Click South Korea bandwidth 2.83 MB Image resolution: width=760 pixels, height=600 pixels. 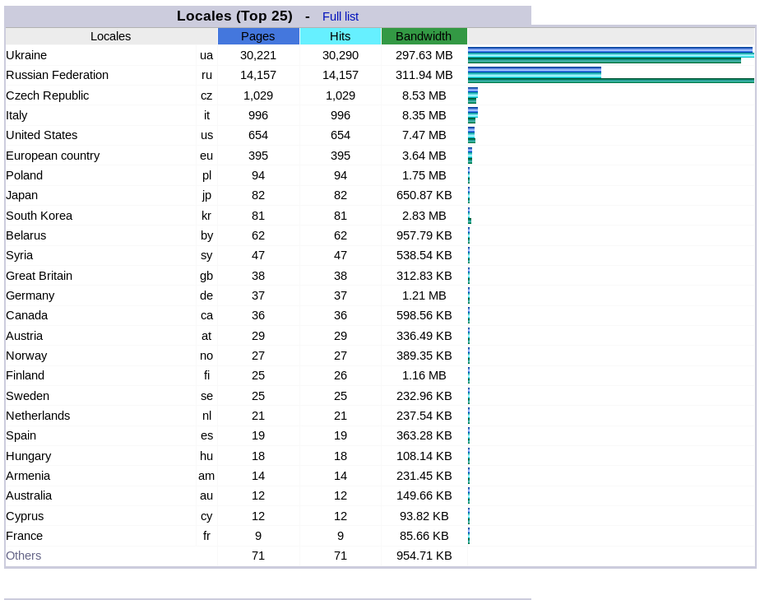tap(423, 215)
